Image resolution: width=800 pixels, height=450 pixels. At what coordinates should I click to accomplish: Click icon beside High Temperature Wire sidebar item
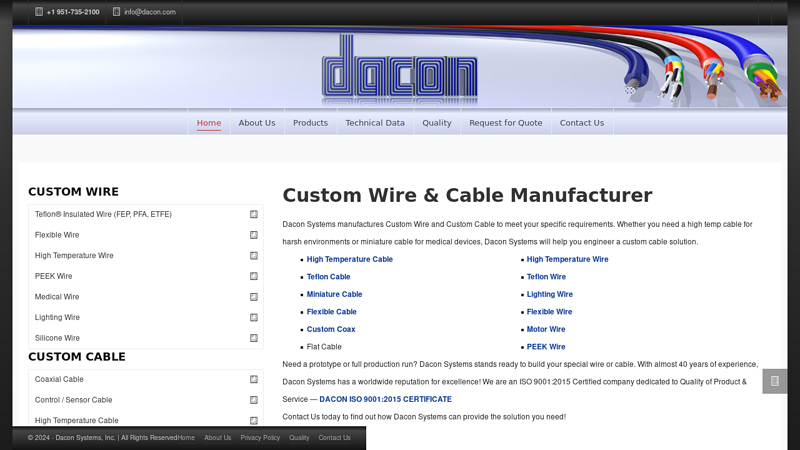(254, 256)
